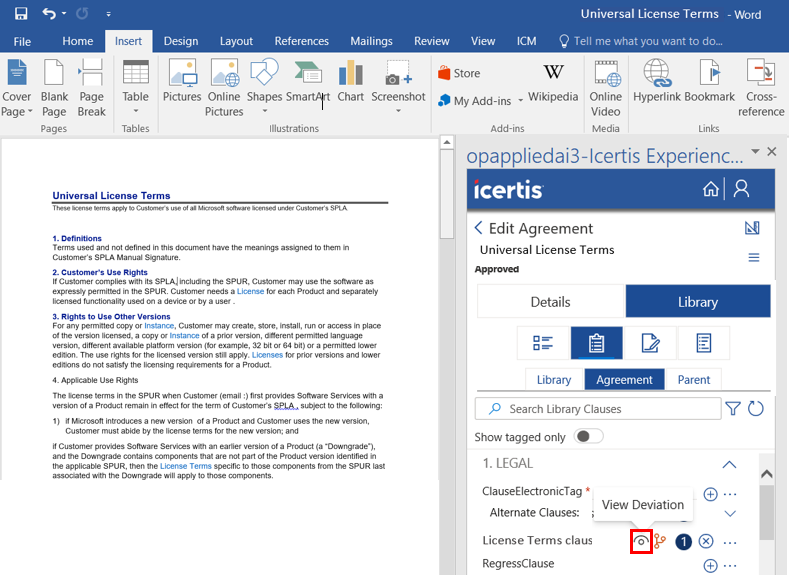Add the RegressClause with plus icon

(x=710, y=565)
